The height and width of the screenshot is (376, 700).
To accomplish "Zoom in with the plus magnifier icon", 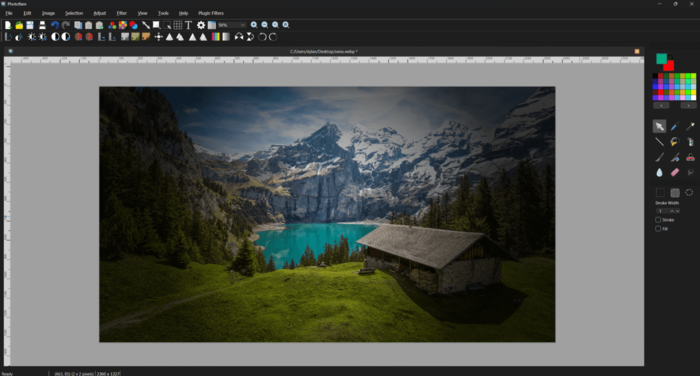I will coord(254,25).
